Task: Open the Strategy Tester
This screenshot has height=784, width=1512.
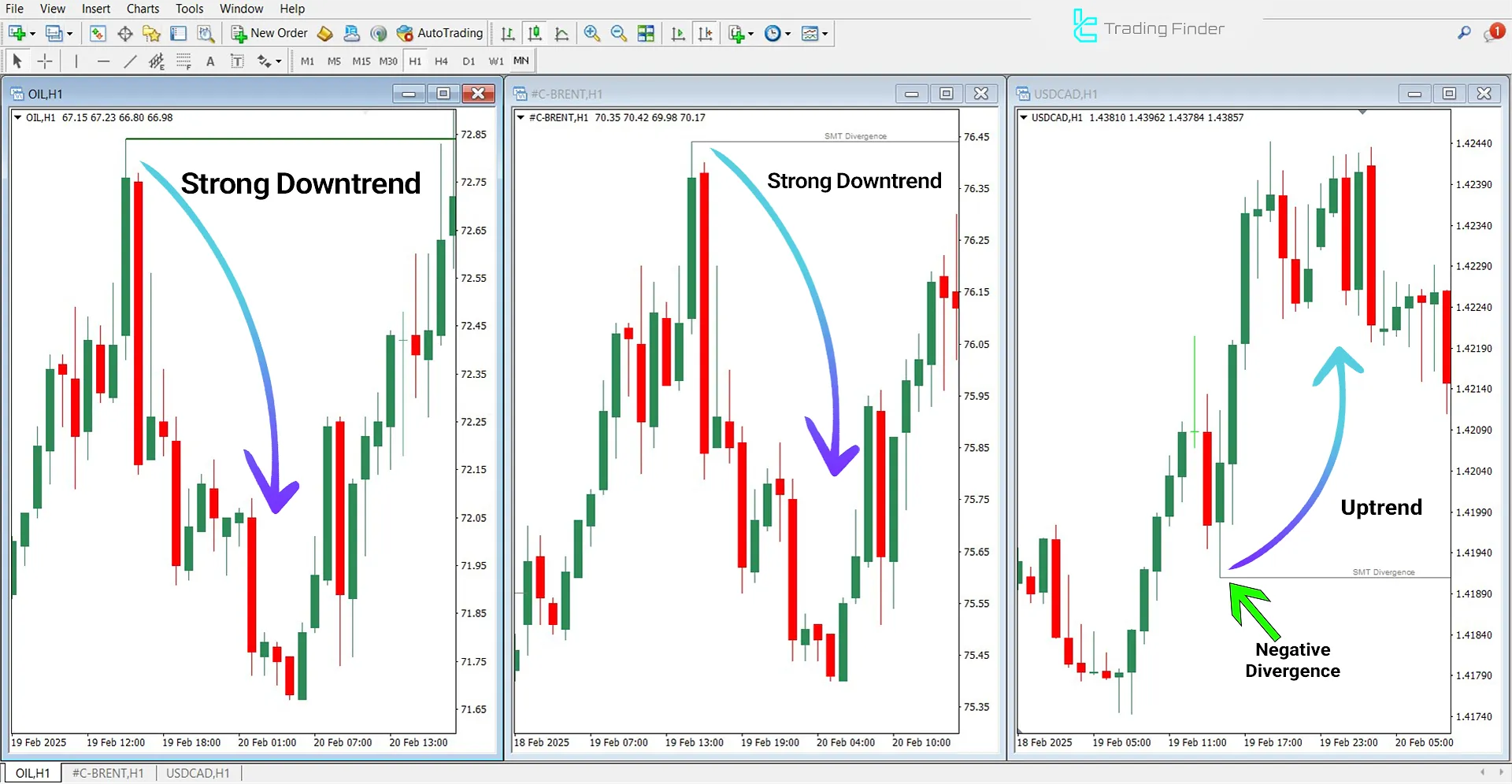Action: point(206,33)
